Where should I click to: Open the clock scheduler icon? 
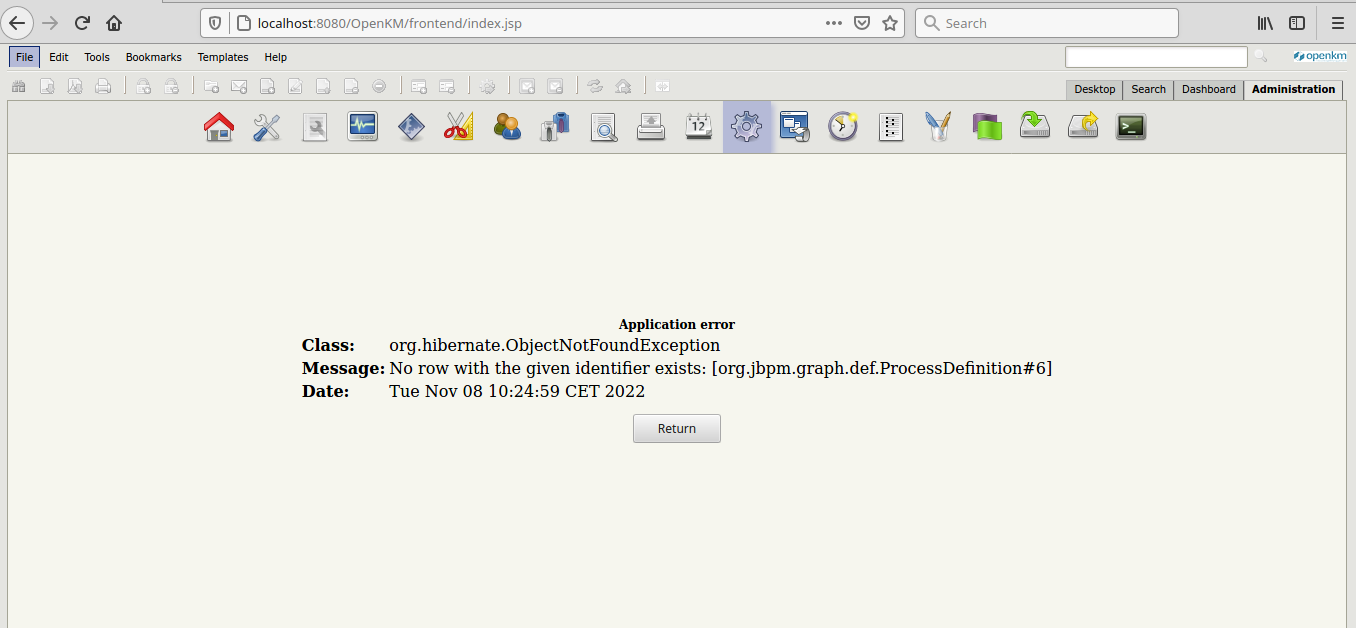pyautogui.click(x=843, y=127)
